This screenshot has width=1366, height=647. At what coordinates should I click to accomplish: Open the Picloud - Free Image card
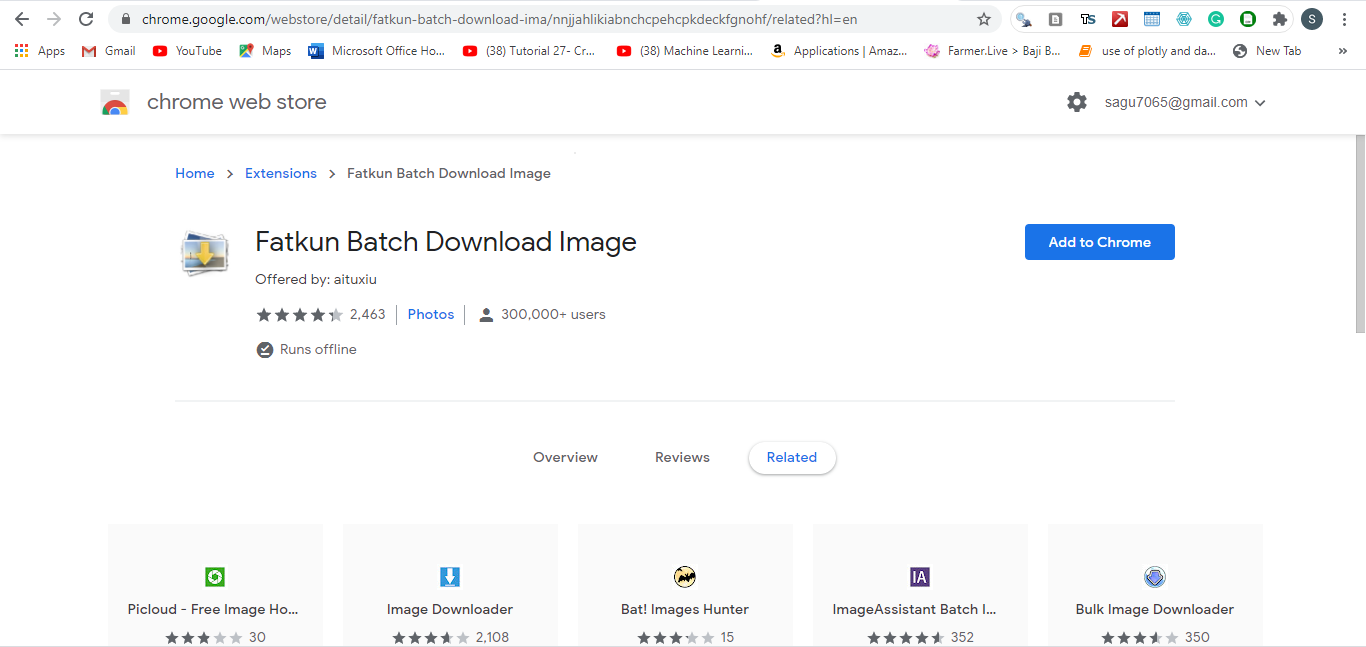click(x=215, y=585)
